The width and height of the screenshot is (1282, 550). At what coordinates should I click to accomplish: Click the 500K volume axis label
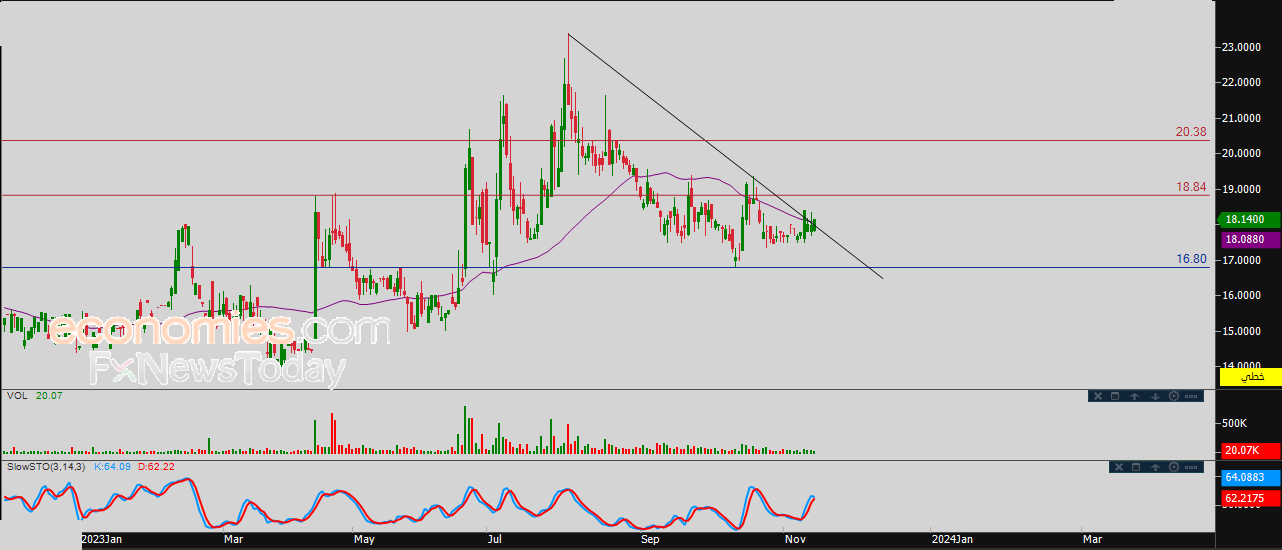[1236, 424]
